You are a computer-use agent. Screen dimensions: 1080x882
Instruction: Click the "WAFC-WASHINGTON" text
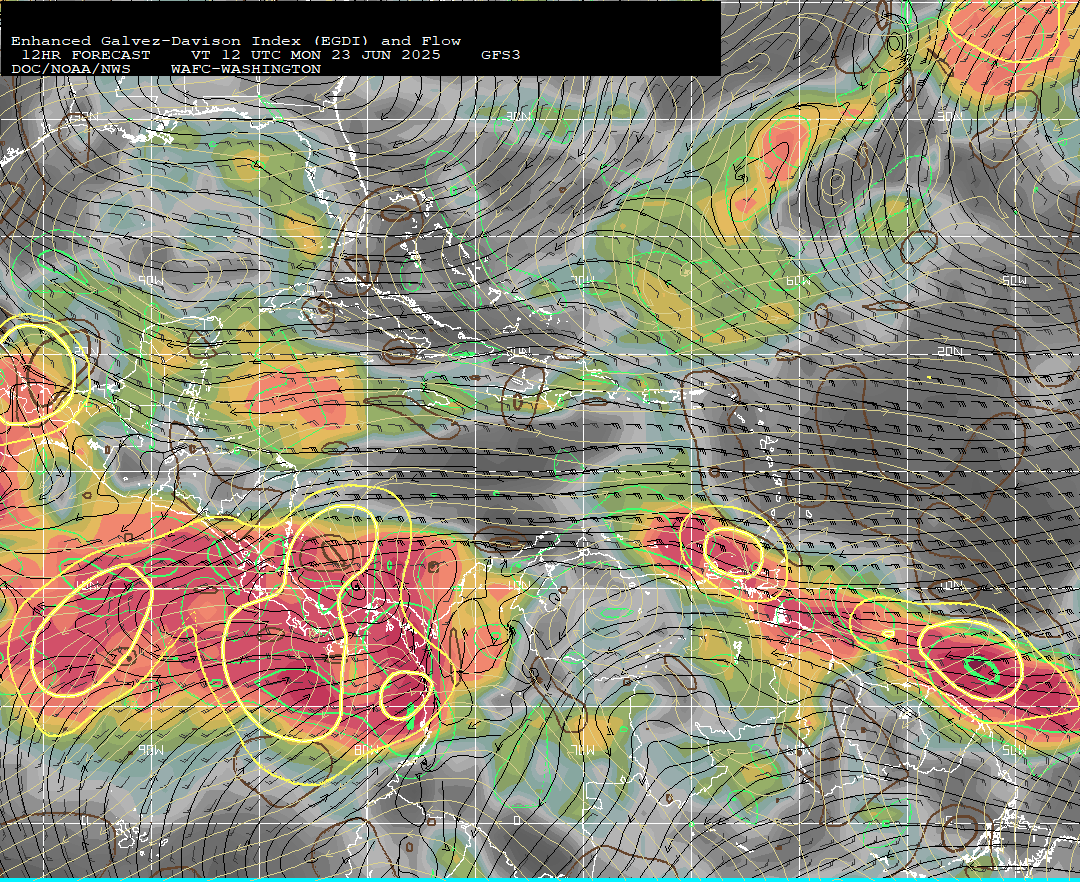(246, 70)
